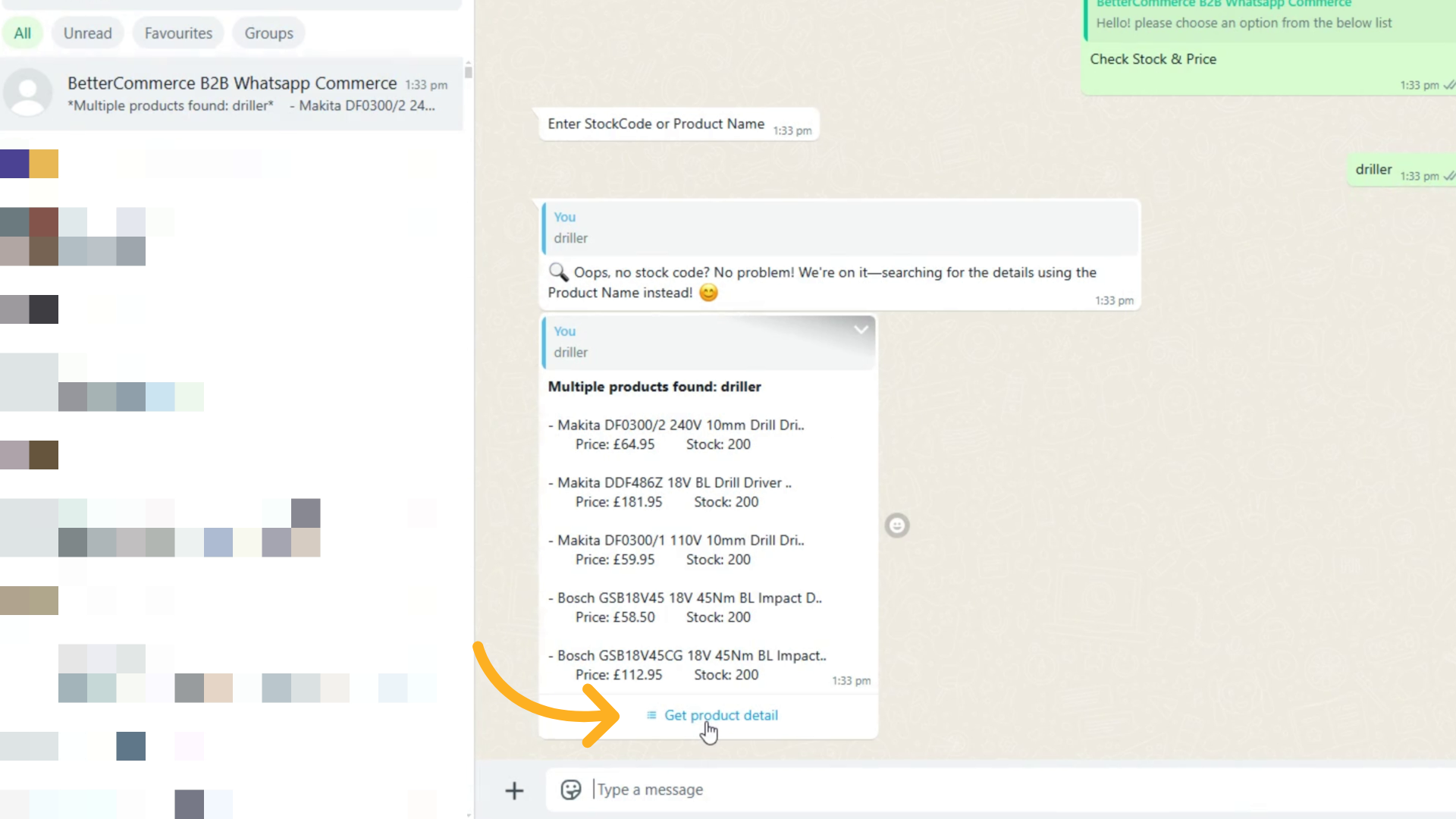The width and height of the screenshot is (1456, 819).
Task: Show Favourites chats filter
Action: point(178,33)
